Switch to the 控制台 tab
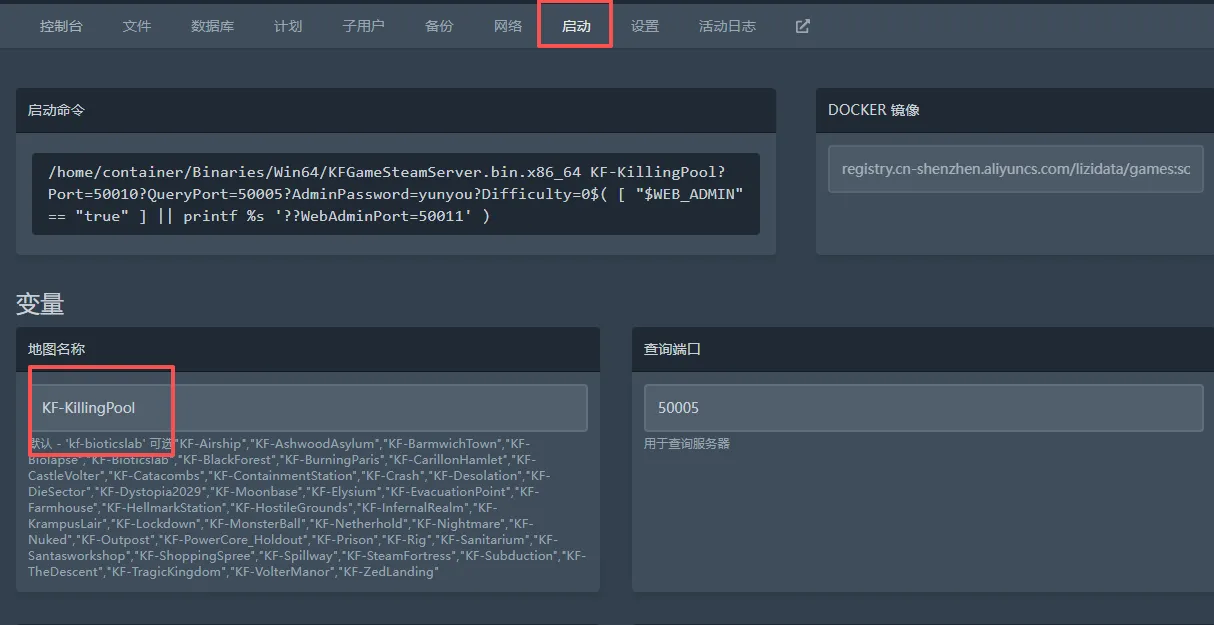This screenshot has width=1214, height=625. pos(61,26)
